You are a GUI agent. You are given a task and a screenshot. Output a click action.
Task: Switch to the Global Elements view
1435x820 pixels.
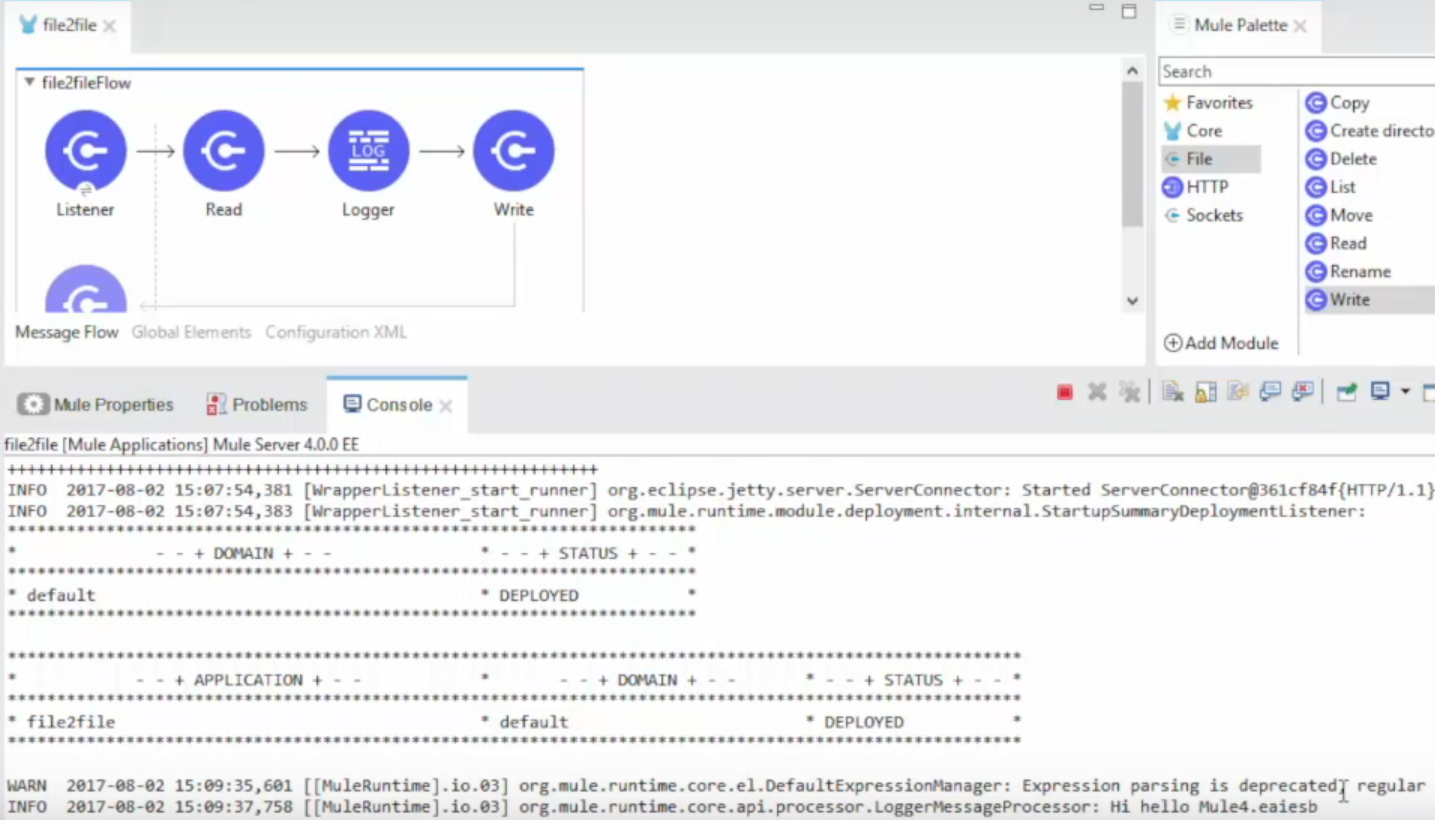191,332
